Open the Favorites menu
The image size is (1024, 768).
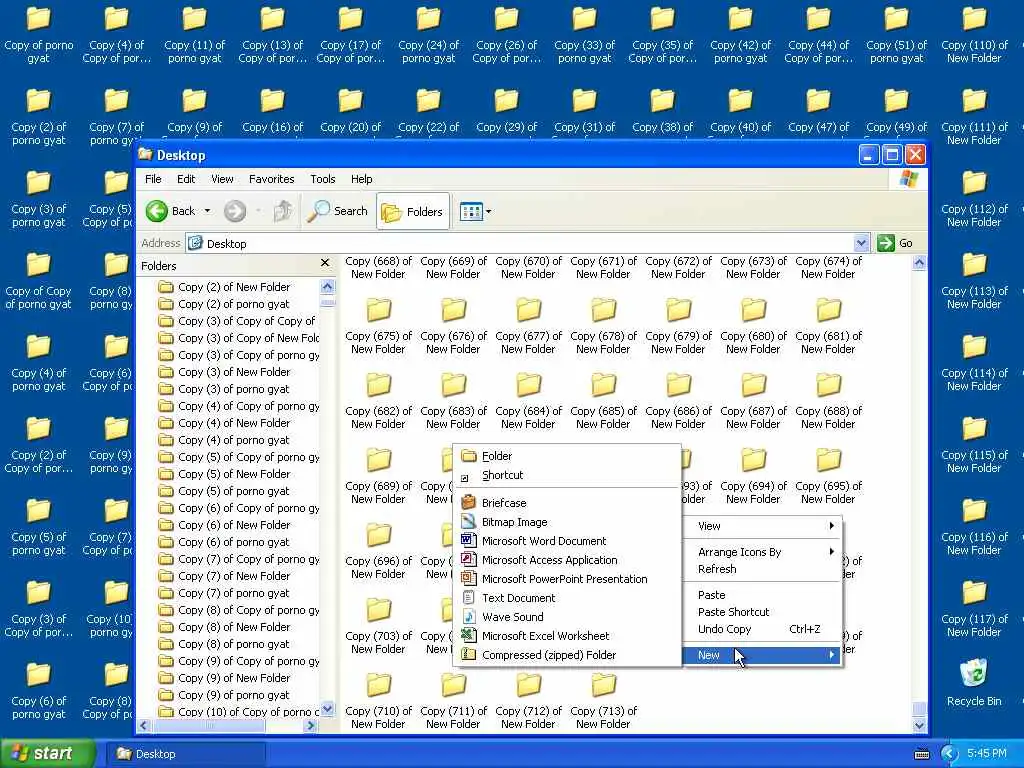point(272,179)
